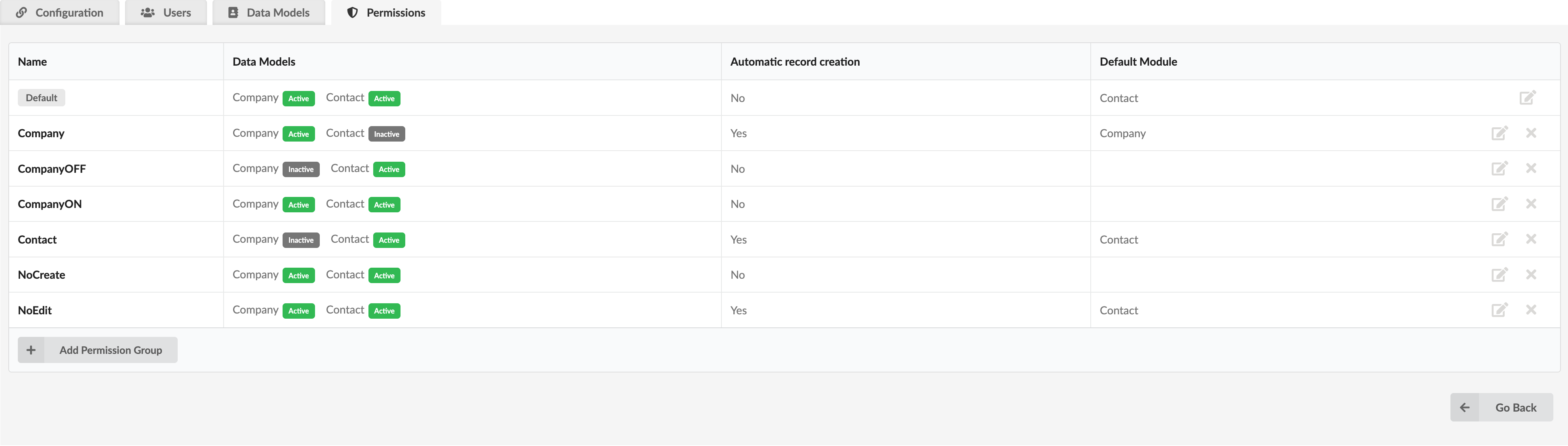Image resolution: width=1568 pixels, height=446 pixels.
Task: Select the NoEdit group name
Action: pos(35,310)
